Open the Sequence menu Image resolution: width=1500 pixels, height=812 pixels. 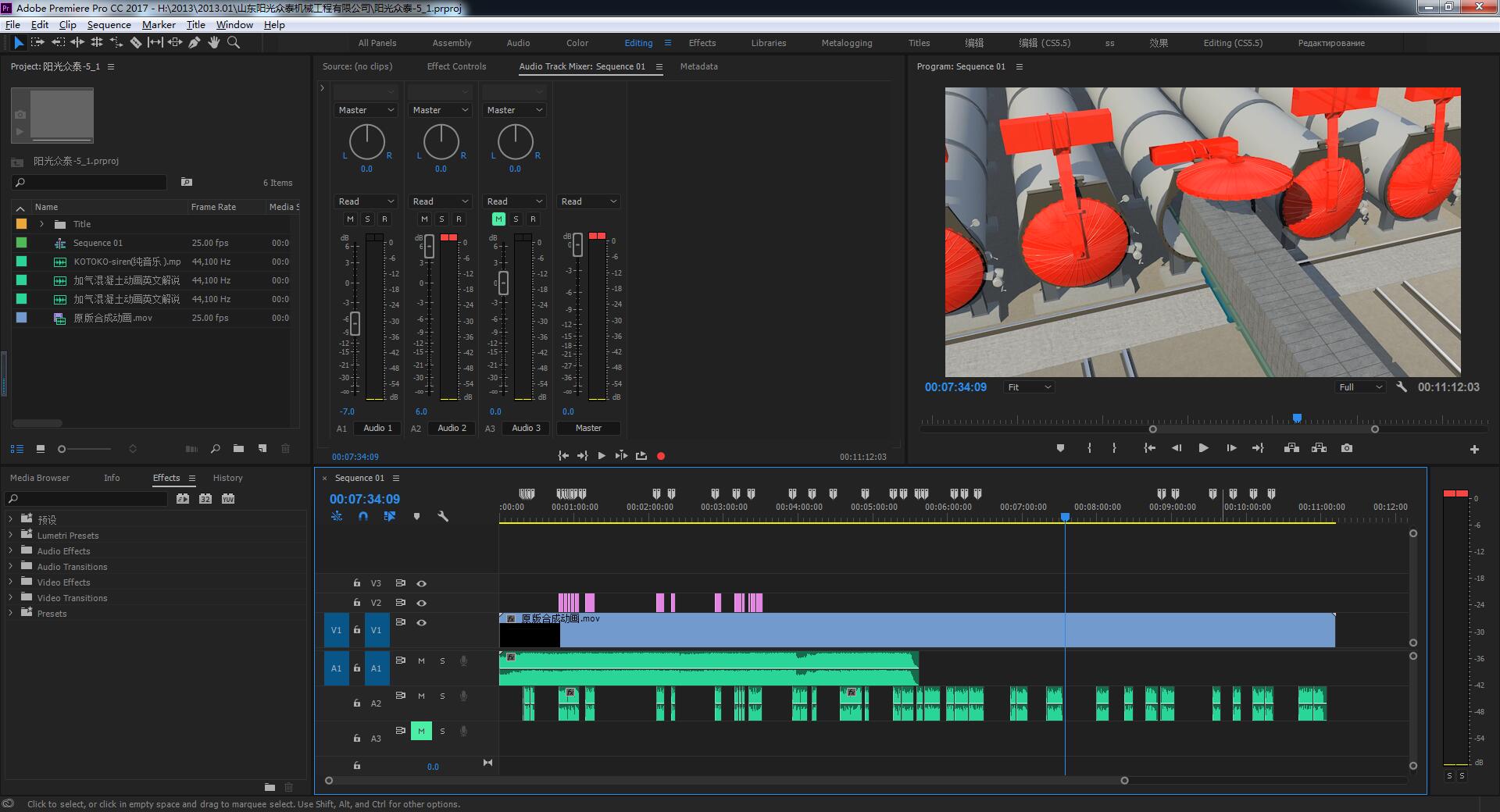coord(109,25)
